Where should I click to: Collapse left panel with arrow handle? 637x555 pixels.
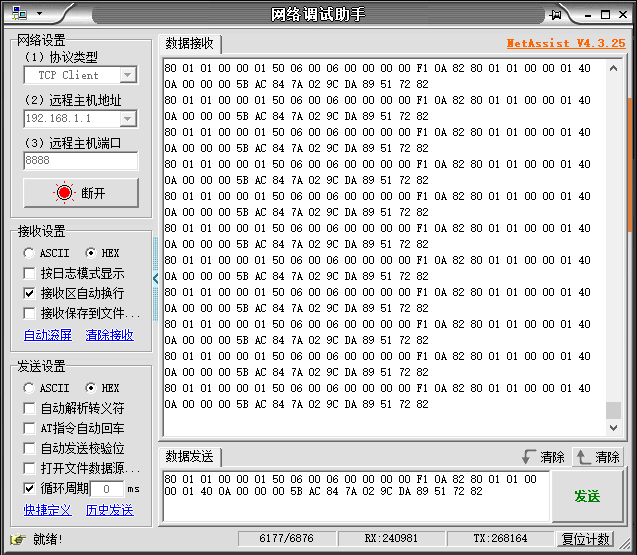tap(156, 279)
